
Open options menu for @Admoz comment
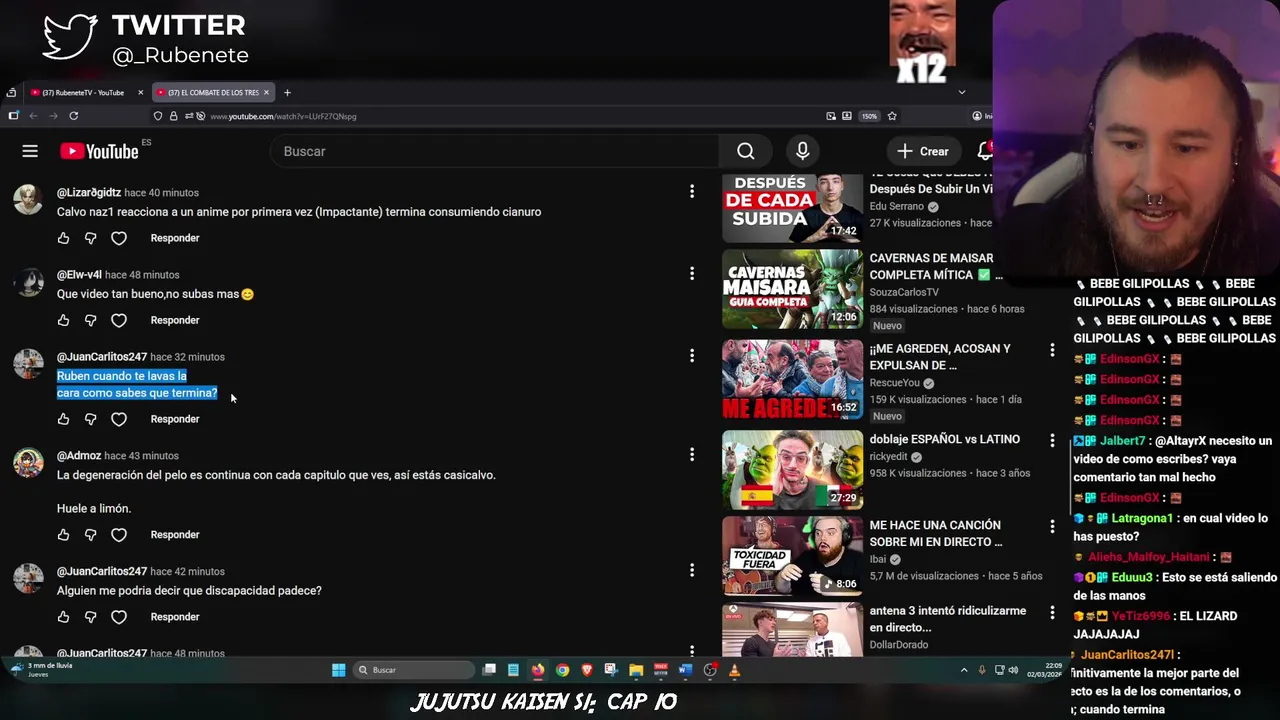(x=691, y=454)
